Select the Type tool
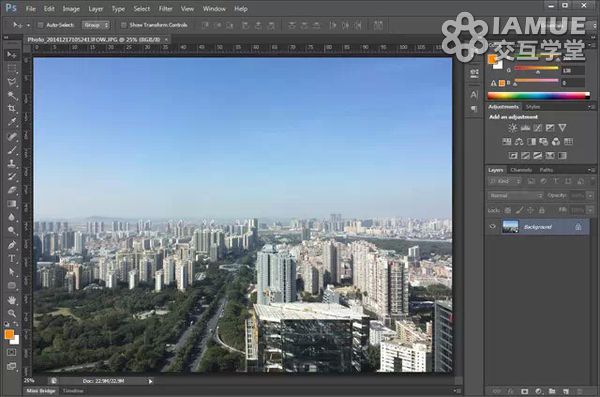 click(12, 258)
